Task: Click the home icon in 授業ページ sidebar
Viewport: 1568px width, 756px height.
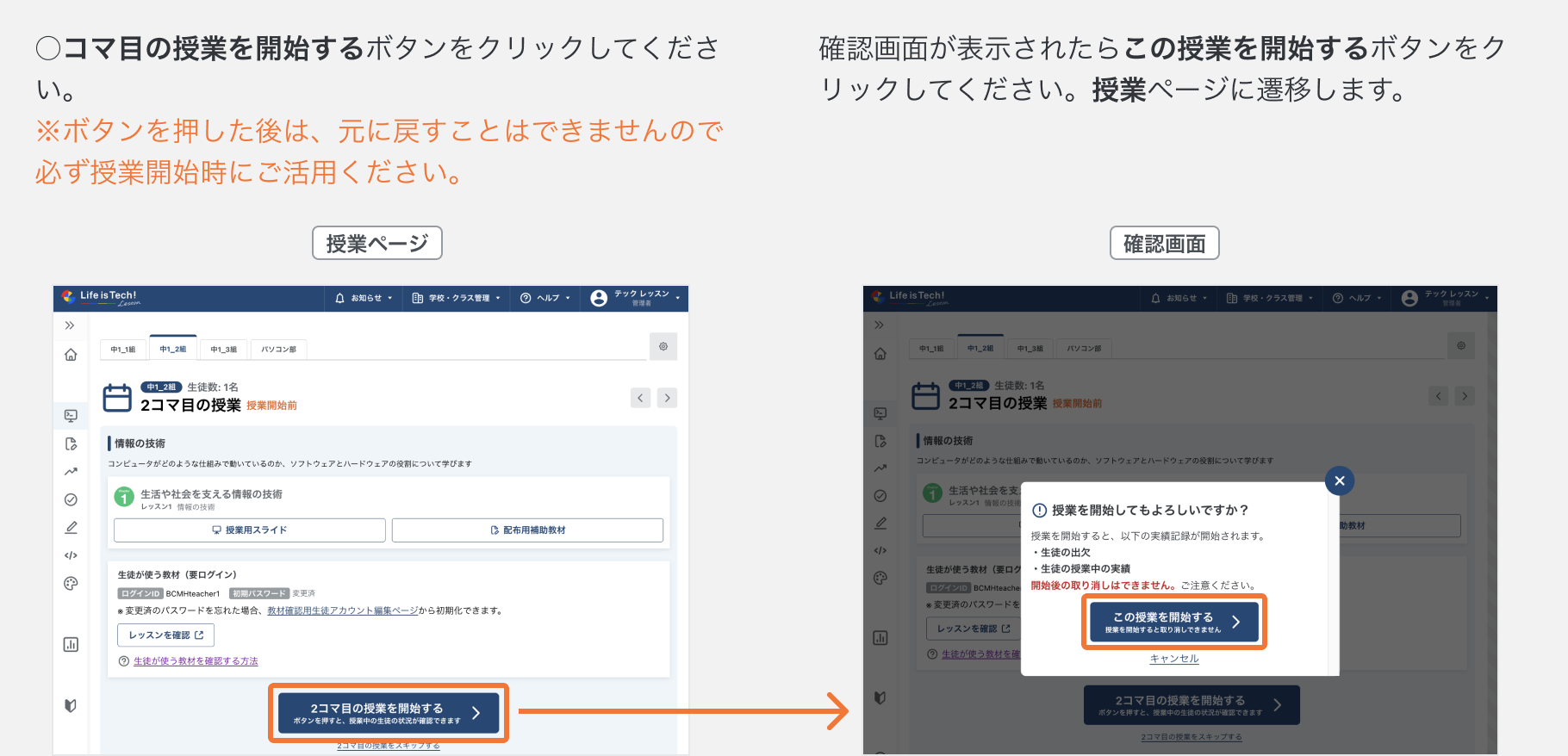Action: [71, 354]
